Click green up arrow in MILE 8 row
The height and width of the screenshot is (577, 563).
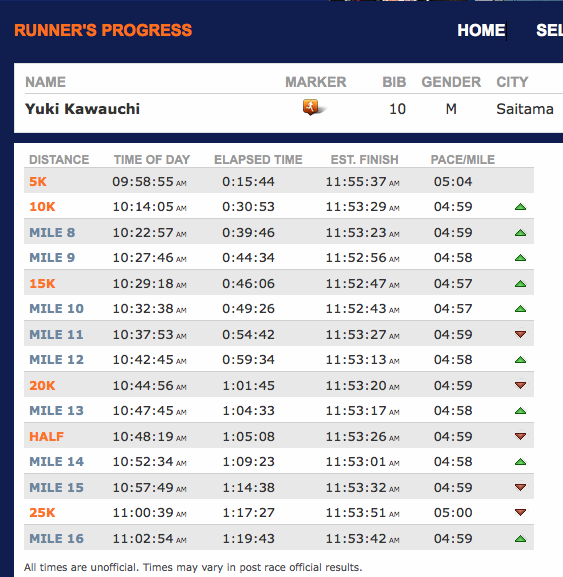[520, 233]
